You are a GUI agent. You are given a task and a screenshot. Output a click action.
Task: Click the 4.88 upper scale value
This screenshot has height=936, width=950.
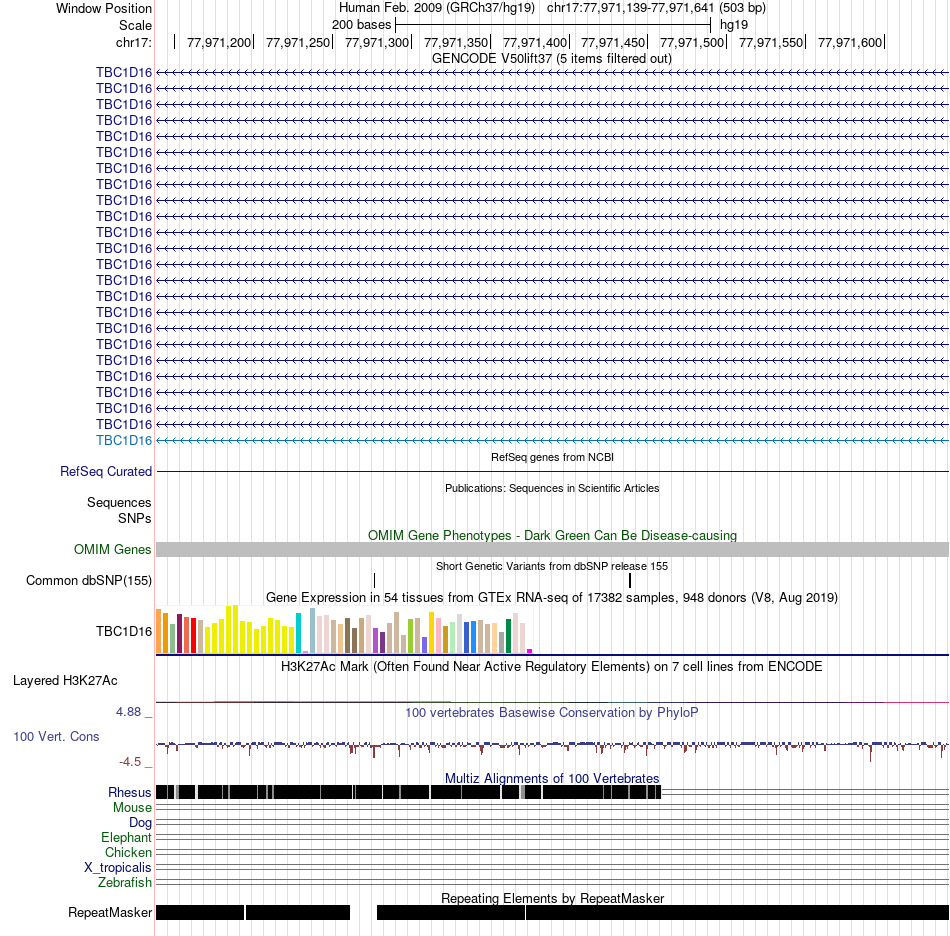[x=128, y=712]
